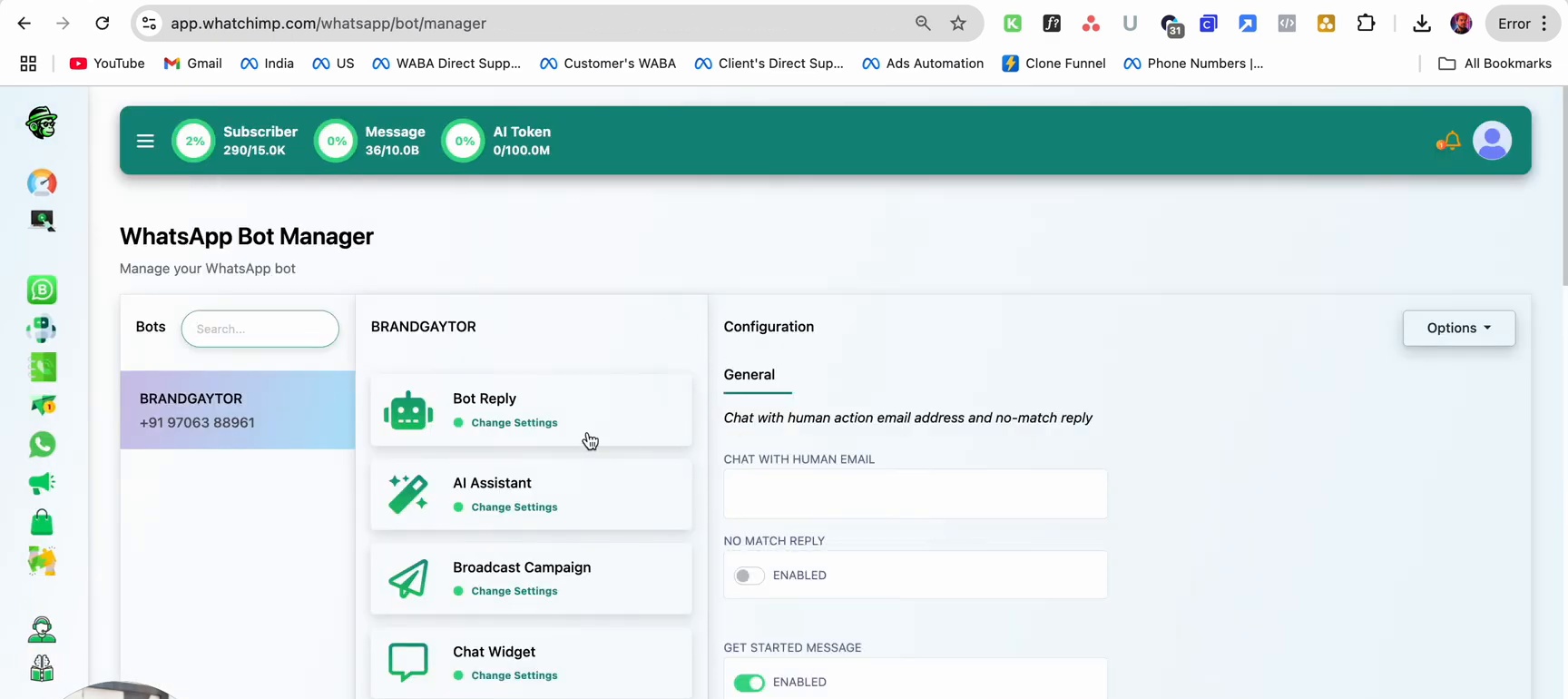
Task: Open Change Settings under AI Assistant
Action: coord(514,507)
